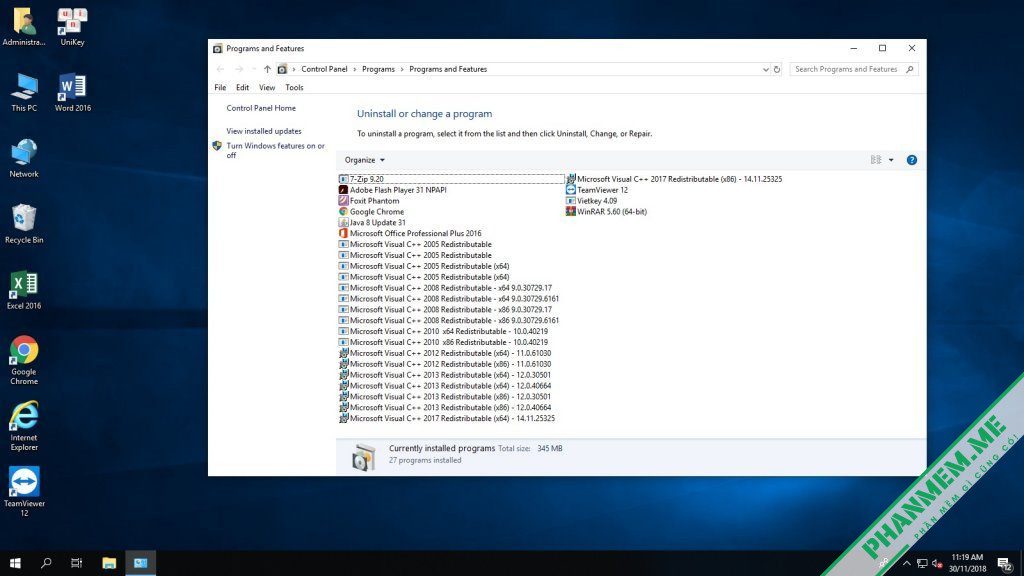The image size is (1024, 576).
Task: Open File Explorer from the taskbar
Action: 109,563
